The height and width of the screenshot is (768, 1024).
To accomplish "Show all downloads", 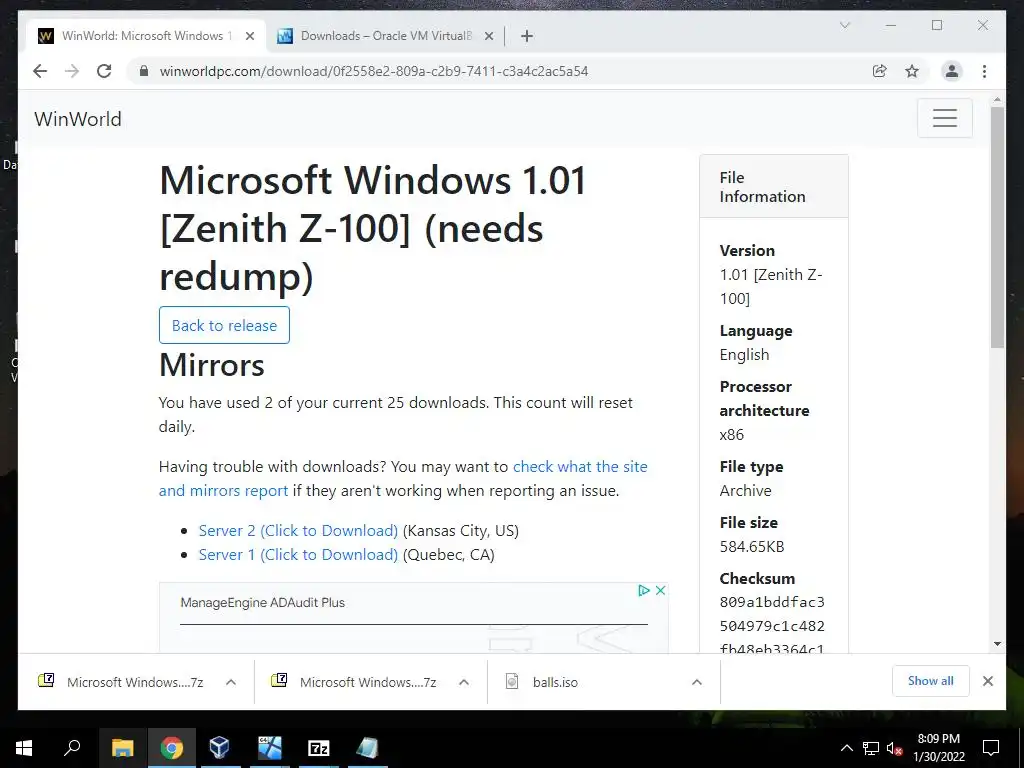I will click(931, 681).
